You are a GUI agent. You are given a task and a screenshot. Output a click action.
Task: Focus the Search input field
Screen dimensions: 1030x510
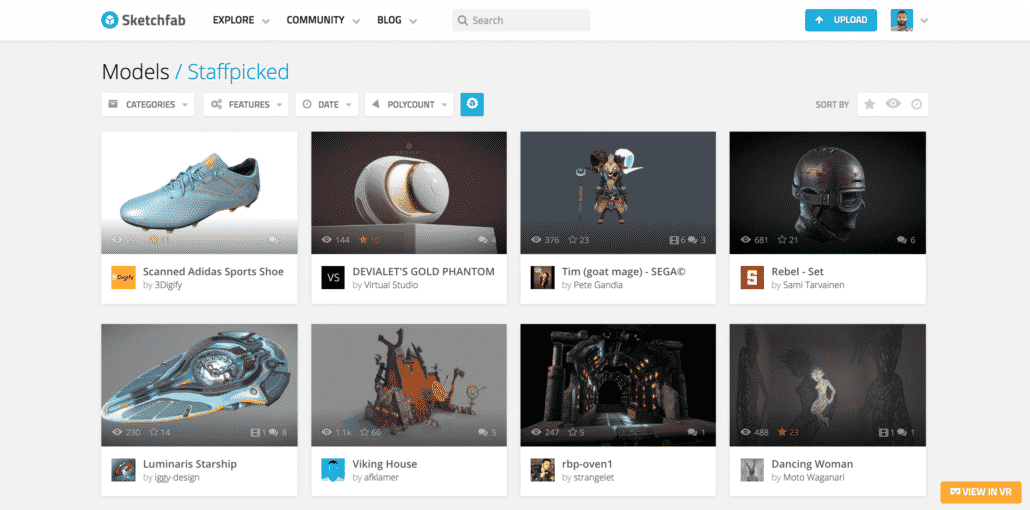coord(522,20)
